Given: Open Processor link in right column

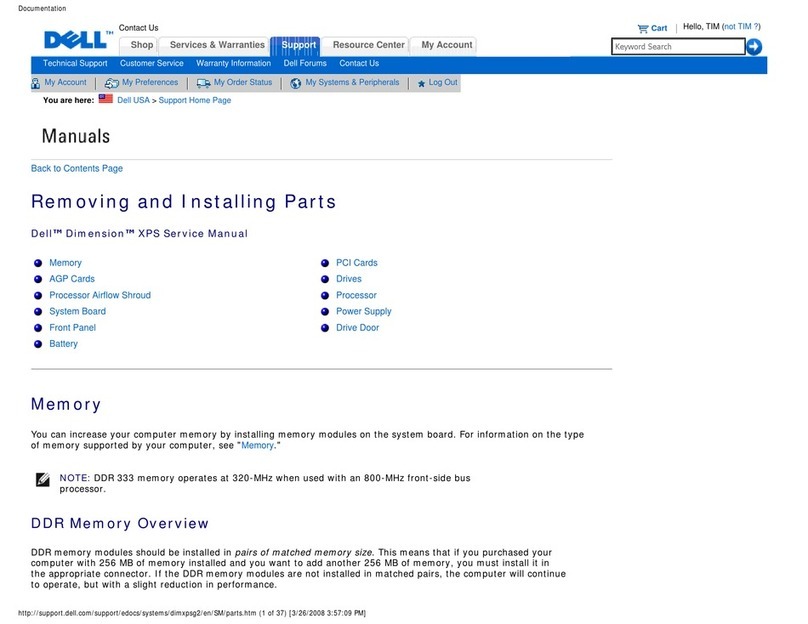Looking at the screenshot, I should coord(356,295).
